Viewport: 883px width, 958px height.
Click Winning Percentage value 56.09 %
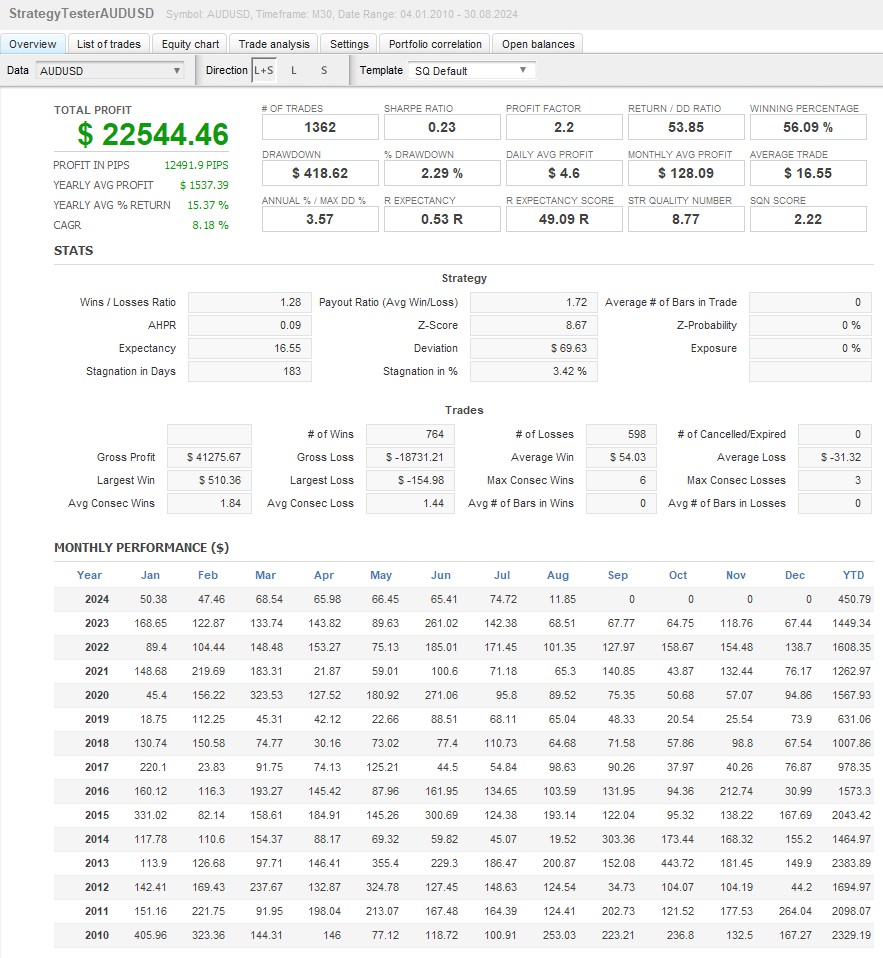tap(808, 127)
